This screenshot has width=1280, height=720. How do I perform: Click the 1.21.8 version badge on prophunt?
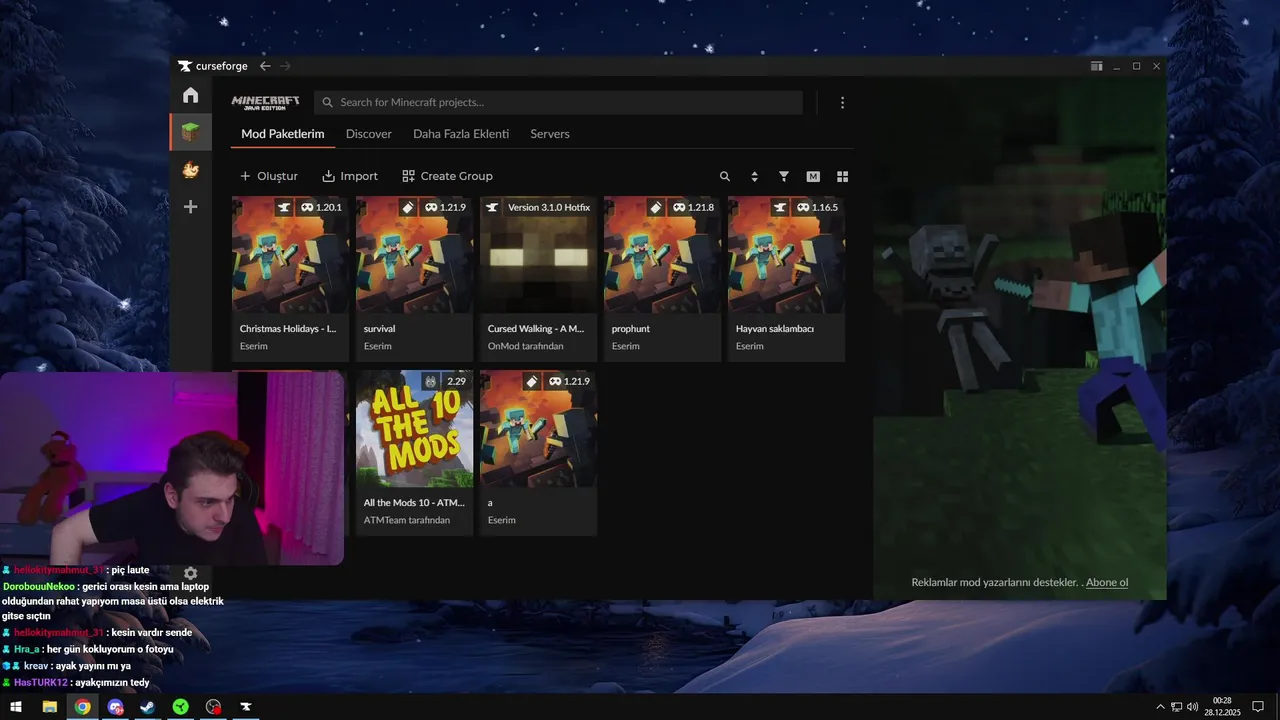click(x=692, y=207)
